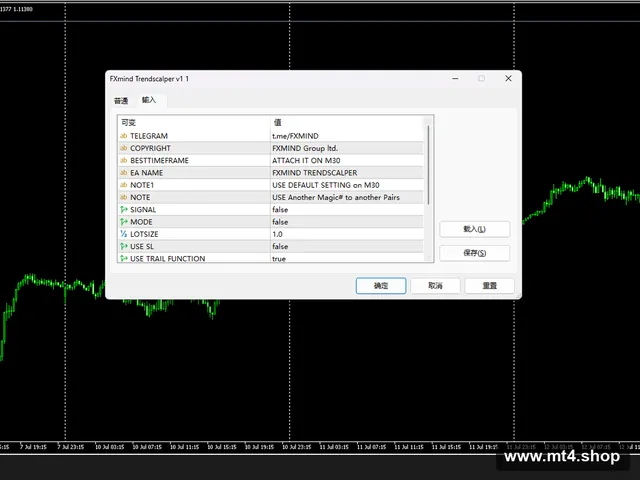Click the fraction icon beside LOTSIZE

click(x=124, y=234)
